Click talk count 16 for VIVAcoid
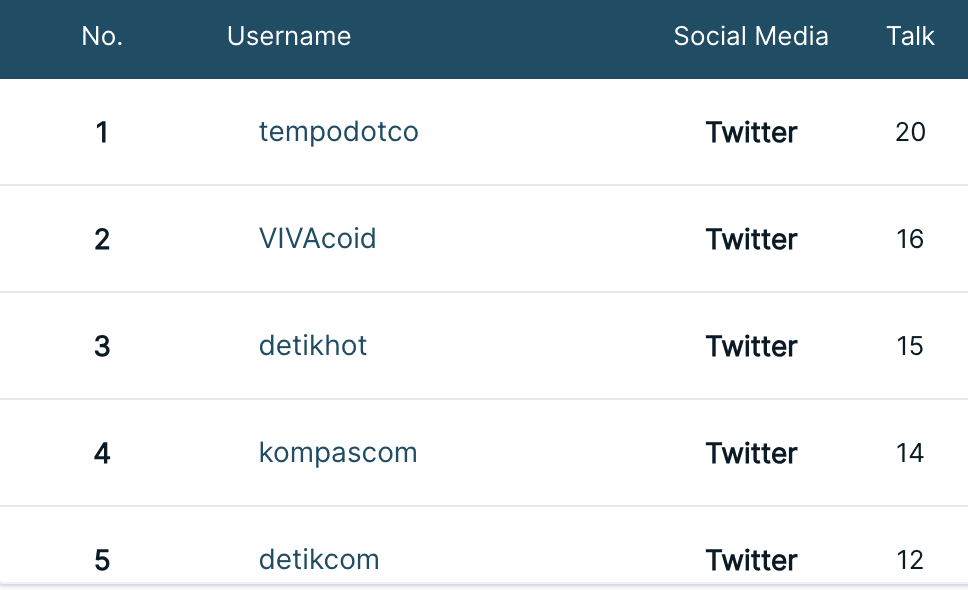The height and width of the screenshot is (590, 968). click(911, 239)
